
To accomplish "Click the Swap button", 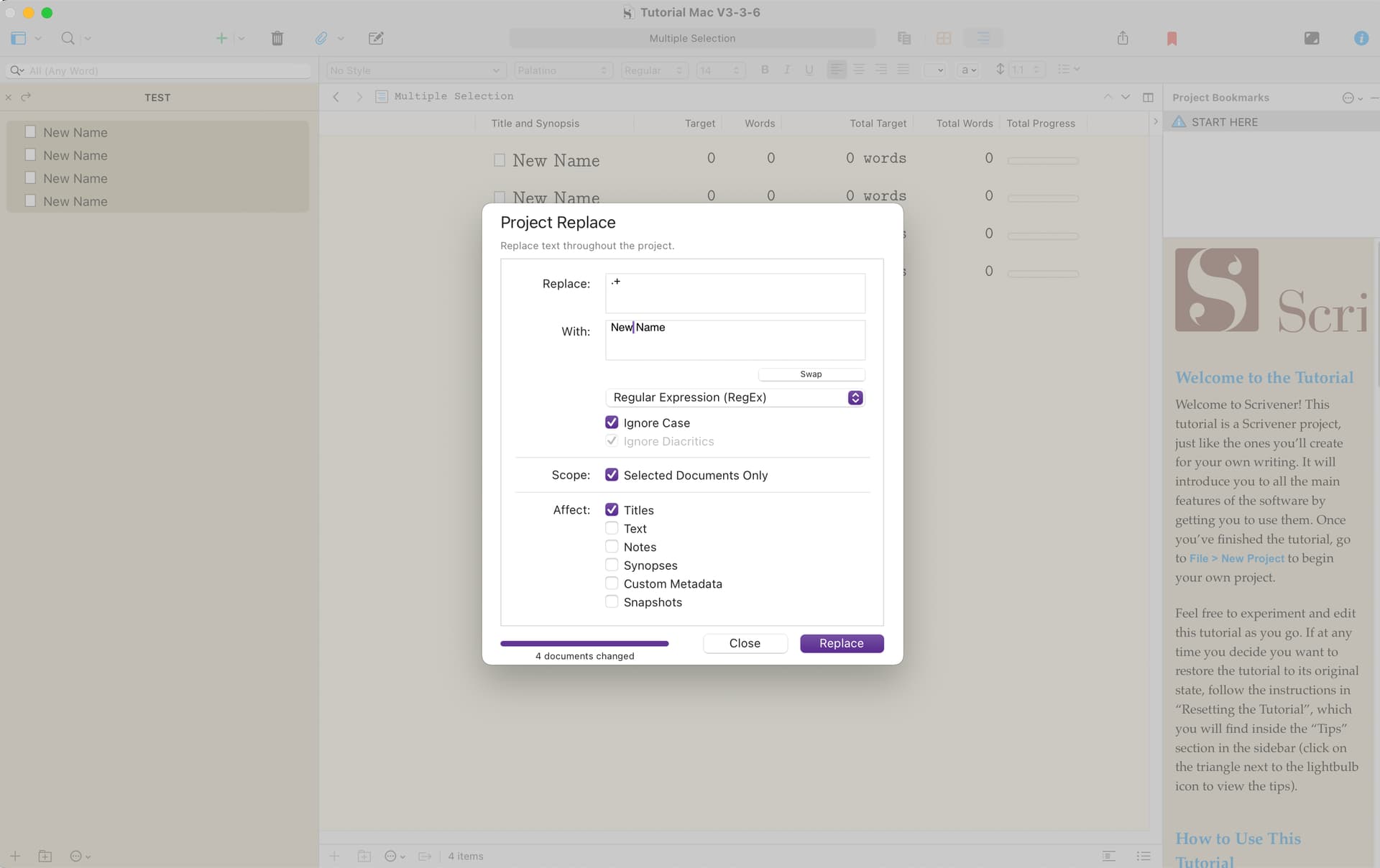I will (811, 374).
